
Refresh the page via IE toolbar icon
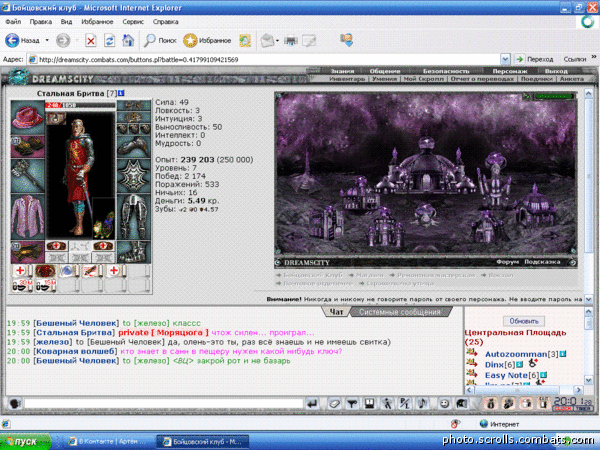pyautogui.click(x=109, y=40)
